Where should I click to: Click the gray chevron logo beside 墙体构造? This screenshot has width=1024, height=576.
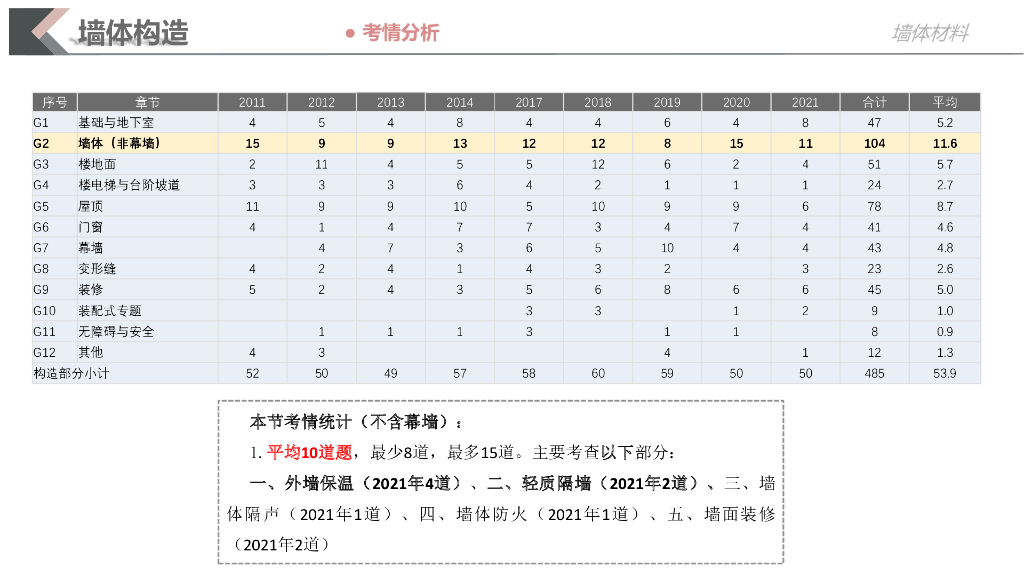pos(40,31)
